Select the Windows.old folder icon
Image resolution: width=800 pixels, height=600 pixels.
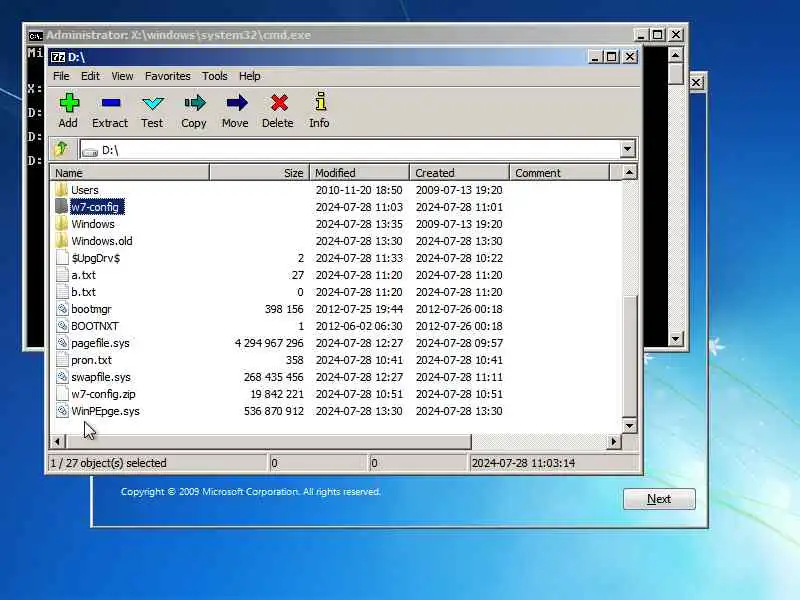tap(62, 241)
